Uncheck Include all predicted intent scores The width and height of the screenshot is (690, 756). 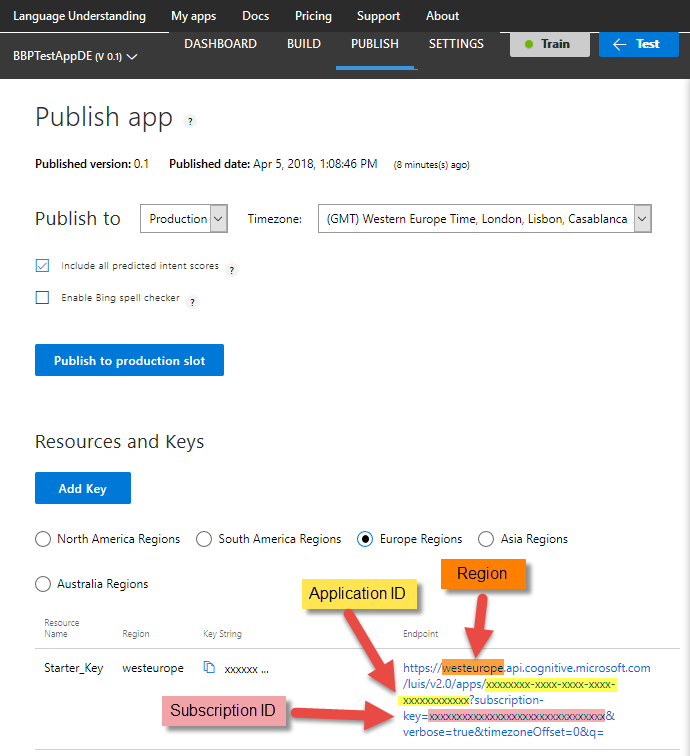pos(42,266)
